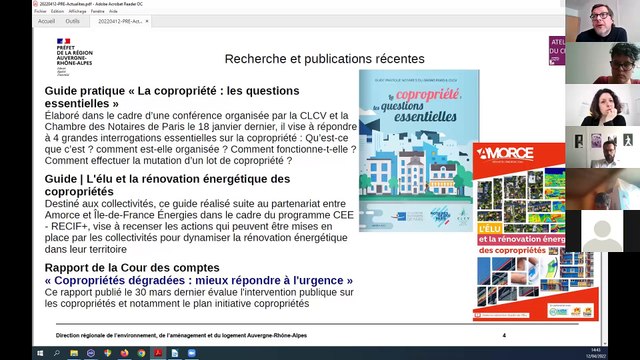The width and height of the screenshot is (640, 360).
Task: Click the Windows Start button
Action: point(40,353)
